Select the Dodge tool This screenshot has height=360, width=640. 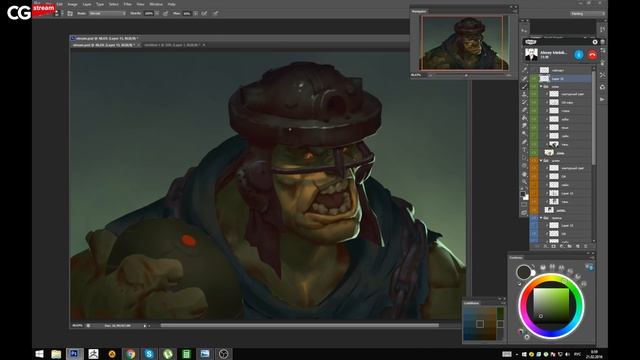click(x=524, y=133)
